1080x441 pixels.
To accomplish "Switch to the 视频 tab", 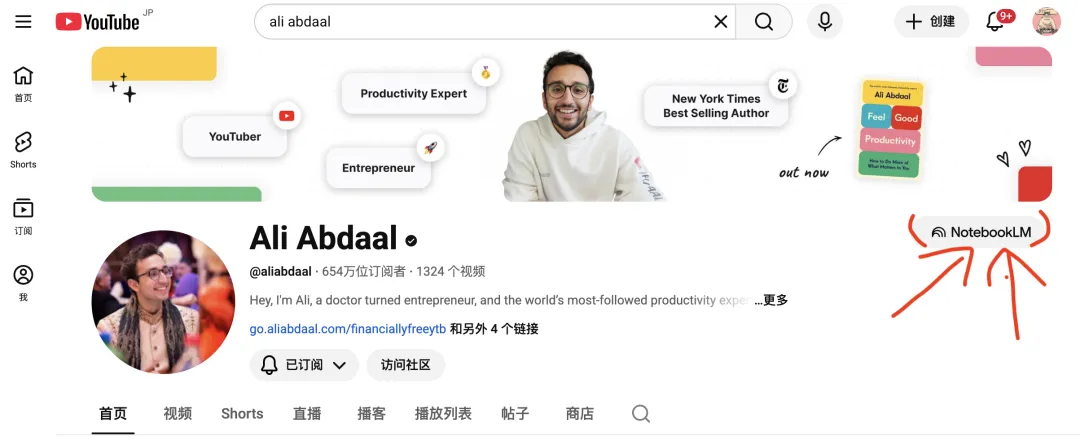I will (178, 413).
